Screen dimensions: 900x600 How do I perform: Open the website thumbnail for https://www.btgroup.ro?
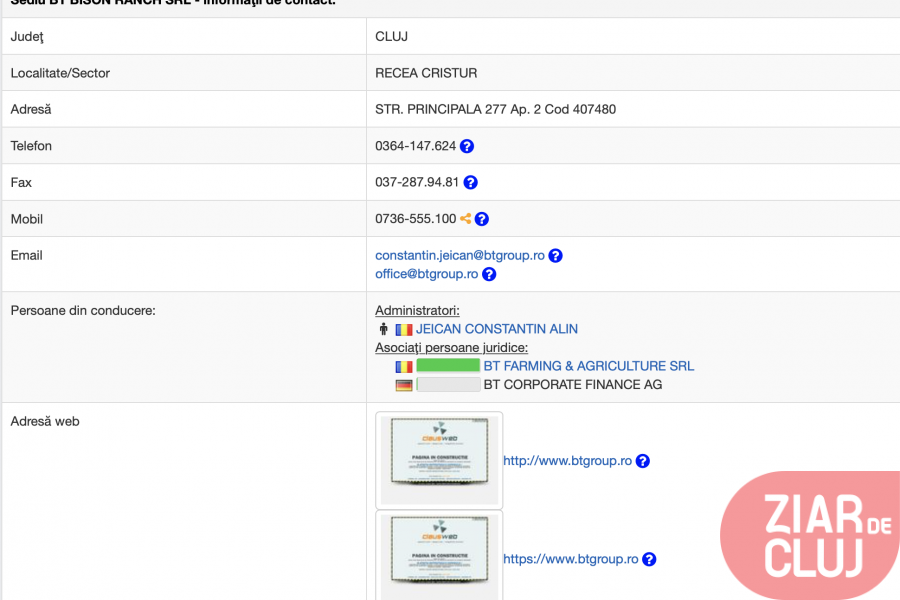coord(439,556)
